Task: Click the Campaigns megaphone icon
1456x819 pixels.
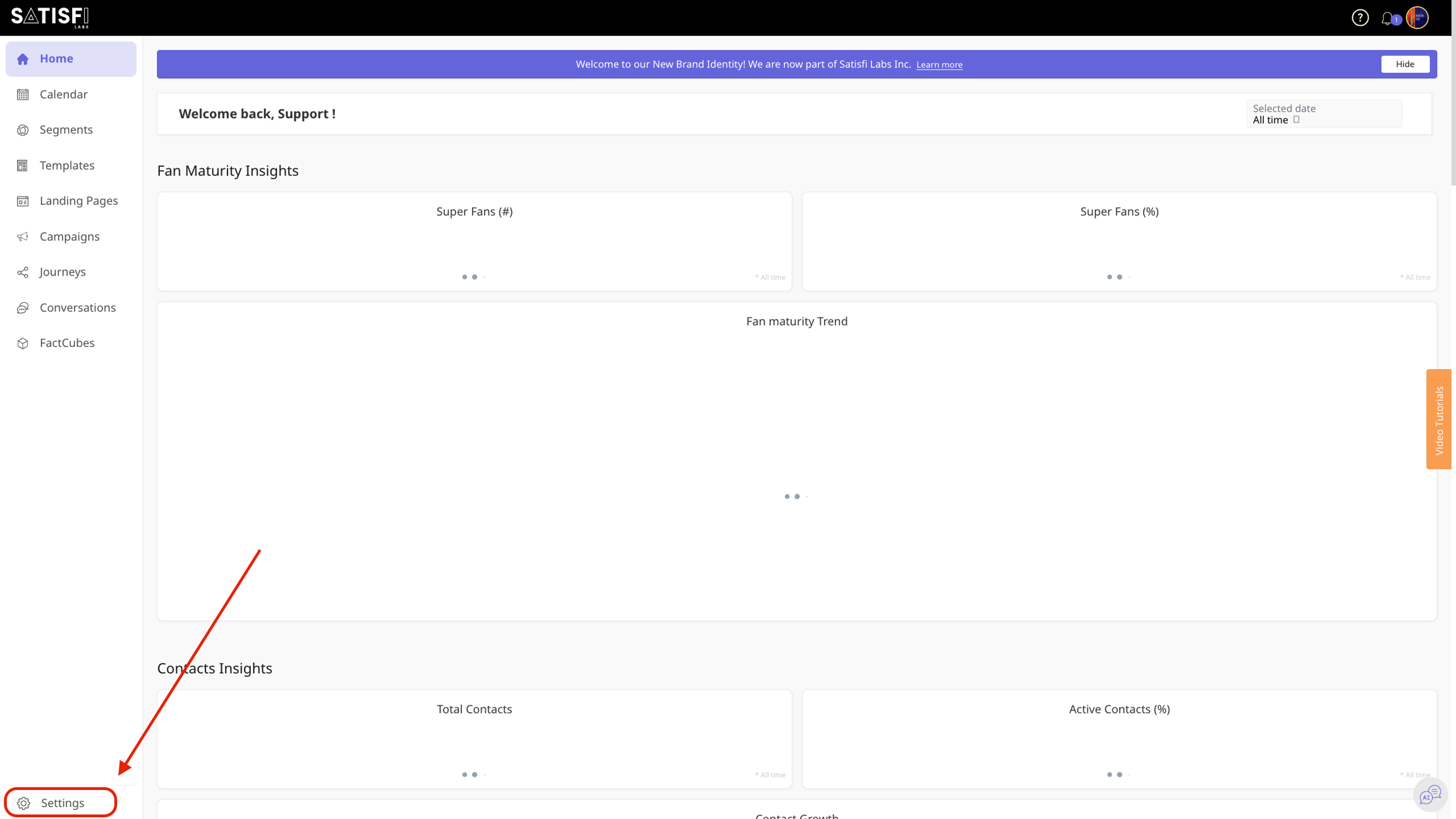Action: 23,236
